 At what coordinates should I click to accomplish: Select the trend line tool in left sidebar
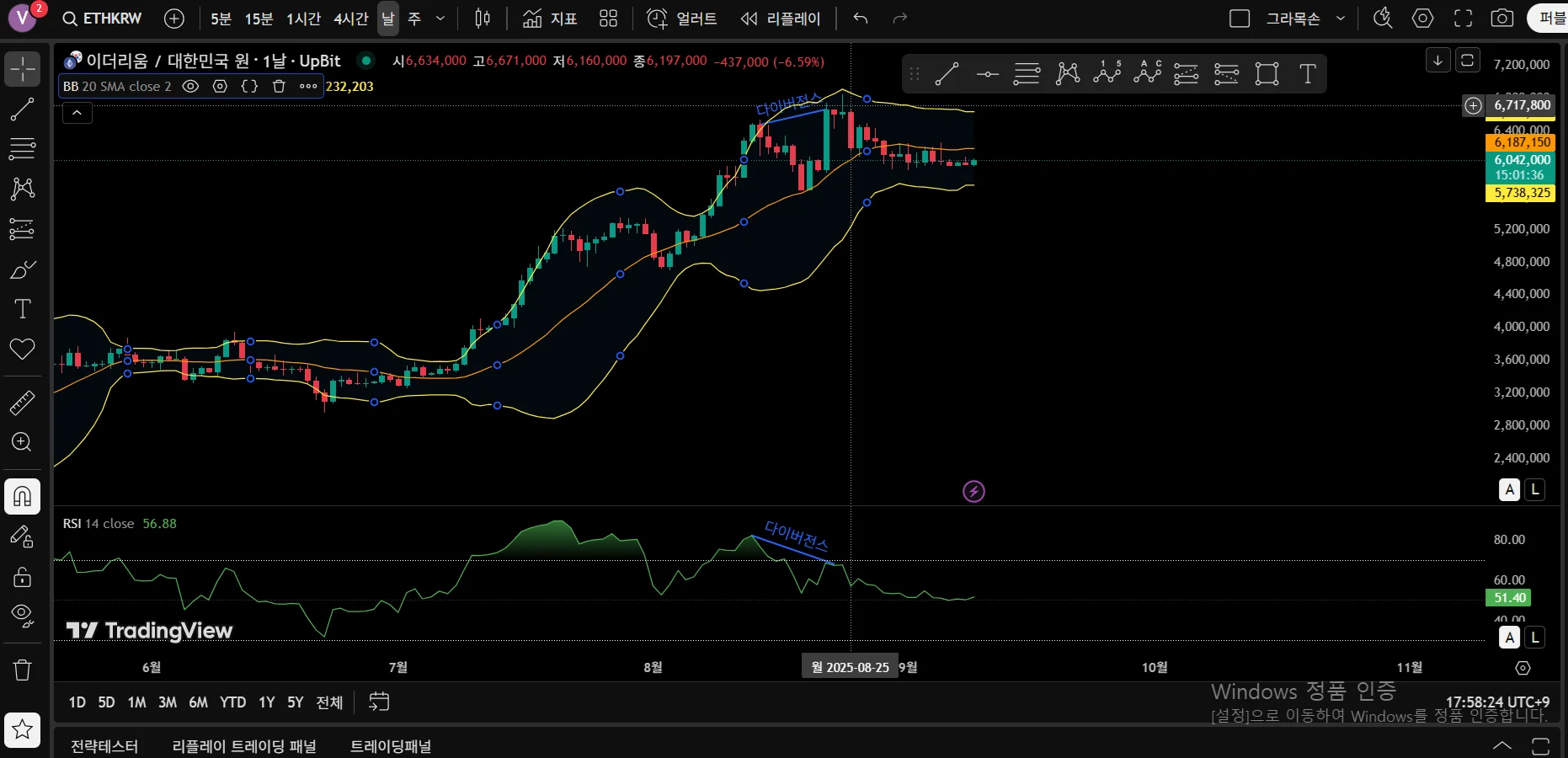pos(23,109)
